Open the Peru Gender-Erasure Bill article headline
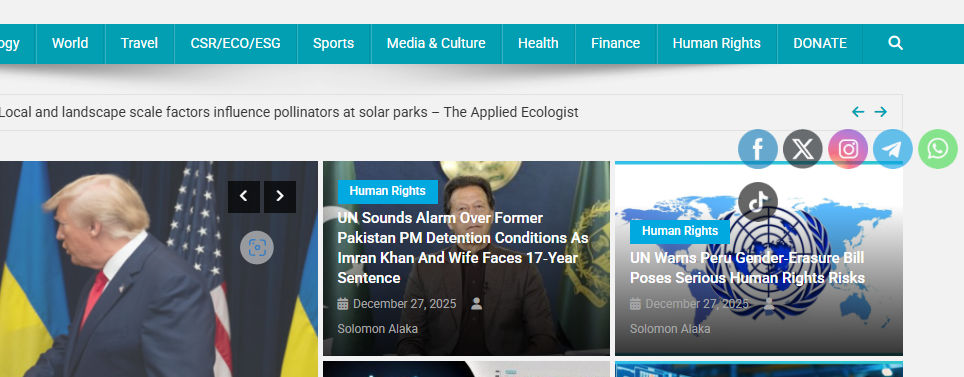The width and height of the screenshot is (964, 377). pos(747,268)
